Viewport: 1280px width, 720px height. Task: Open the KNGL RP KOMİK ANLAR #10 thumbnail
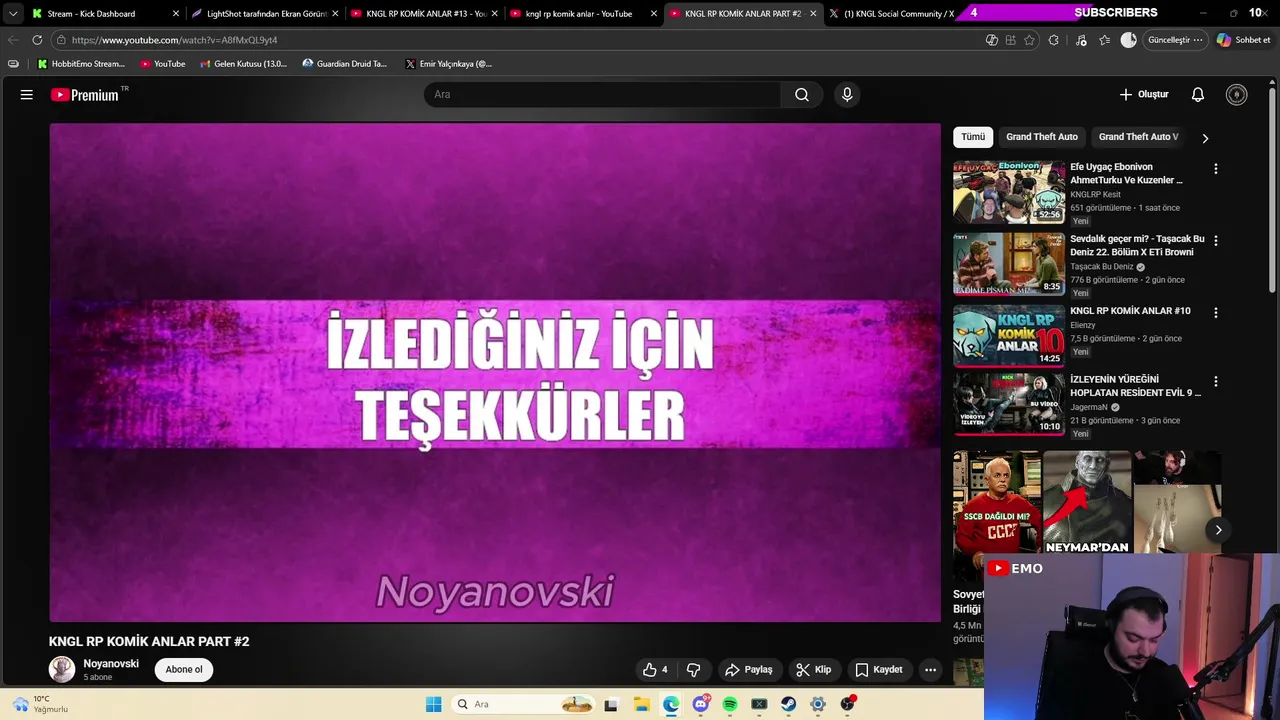(x=1009, y=336)
